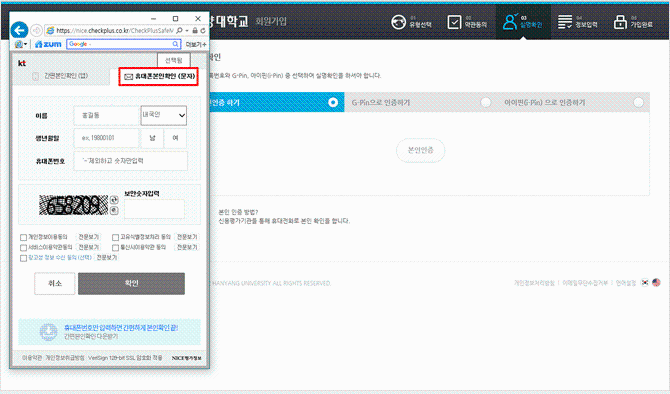The image size is (670, 394).
Task: Click the step 05 signup complete lock icon
Action: [620, 22]
